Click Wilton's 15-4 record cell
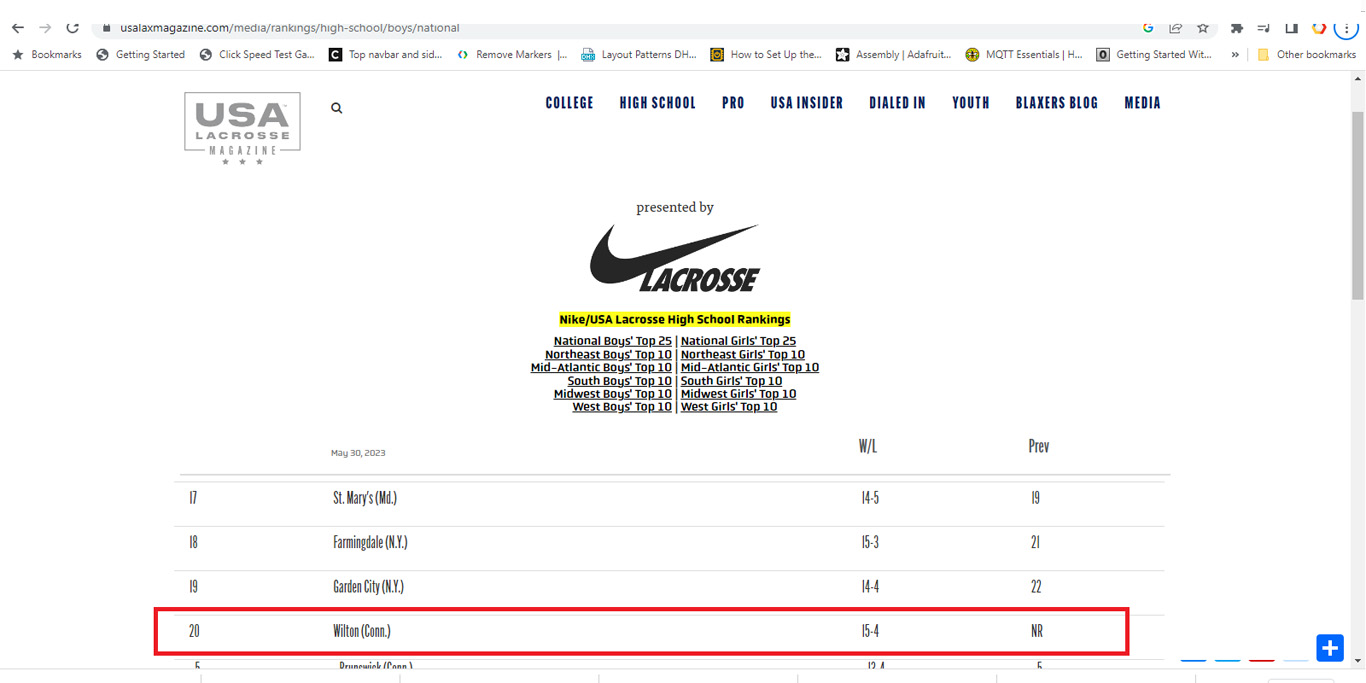1366x683 pixels. [x=870, y=631]
